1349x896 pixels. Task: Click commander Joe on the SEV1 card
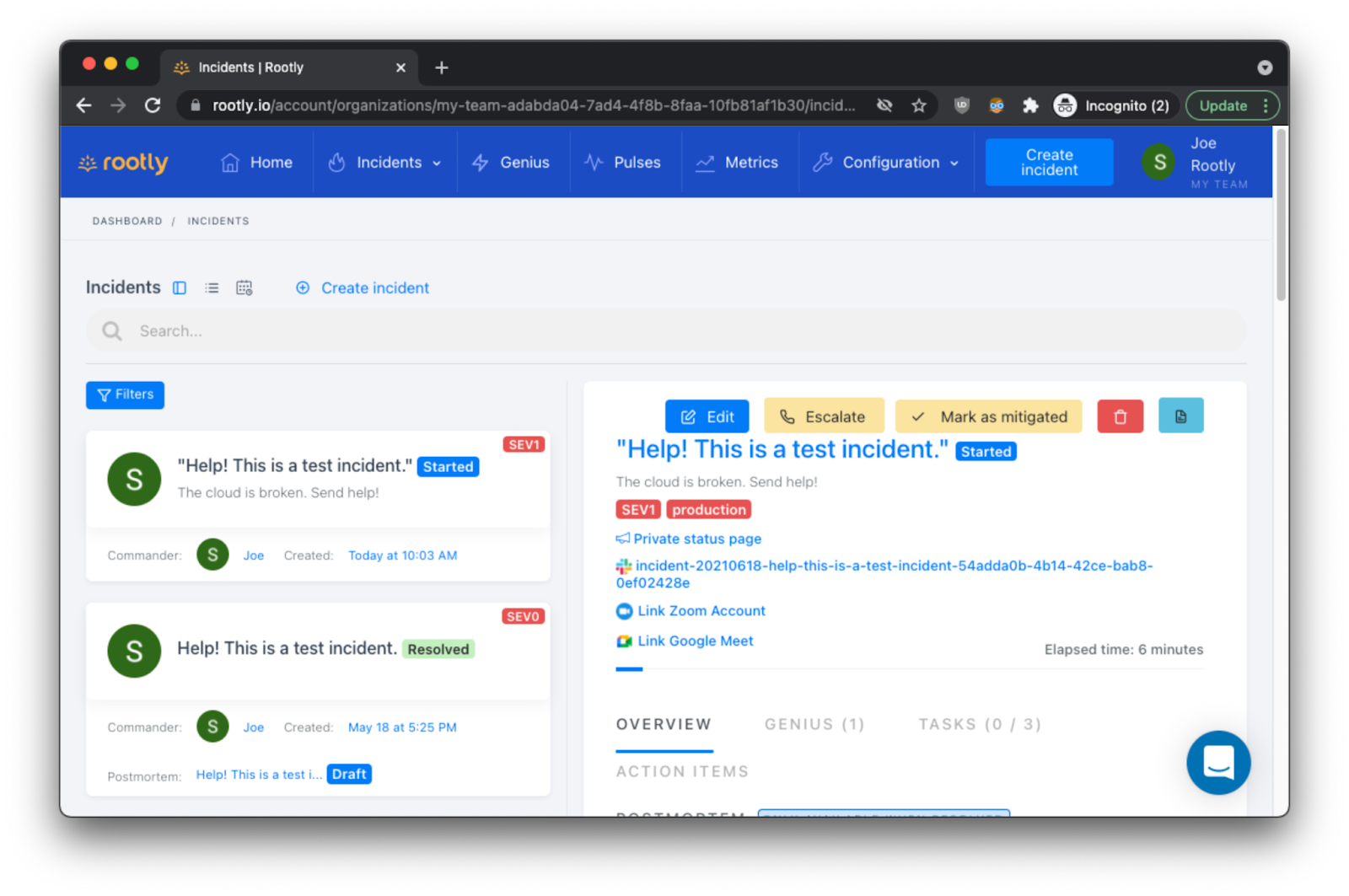[x=254, y=555]
